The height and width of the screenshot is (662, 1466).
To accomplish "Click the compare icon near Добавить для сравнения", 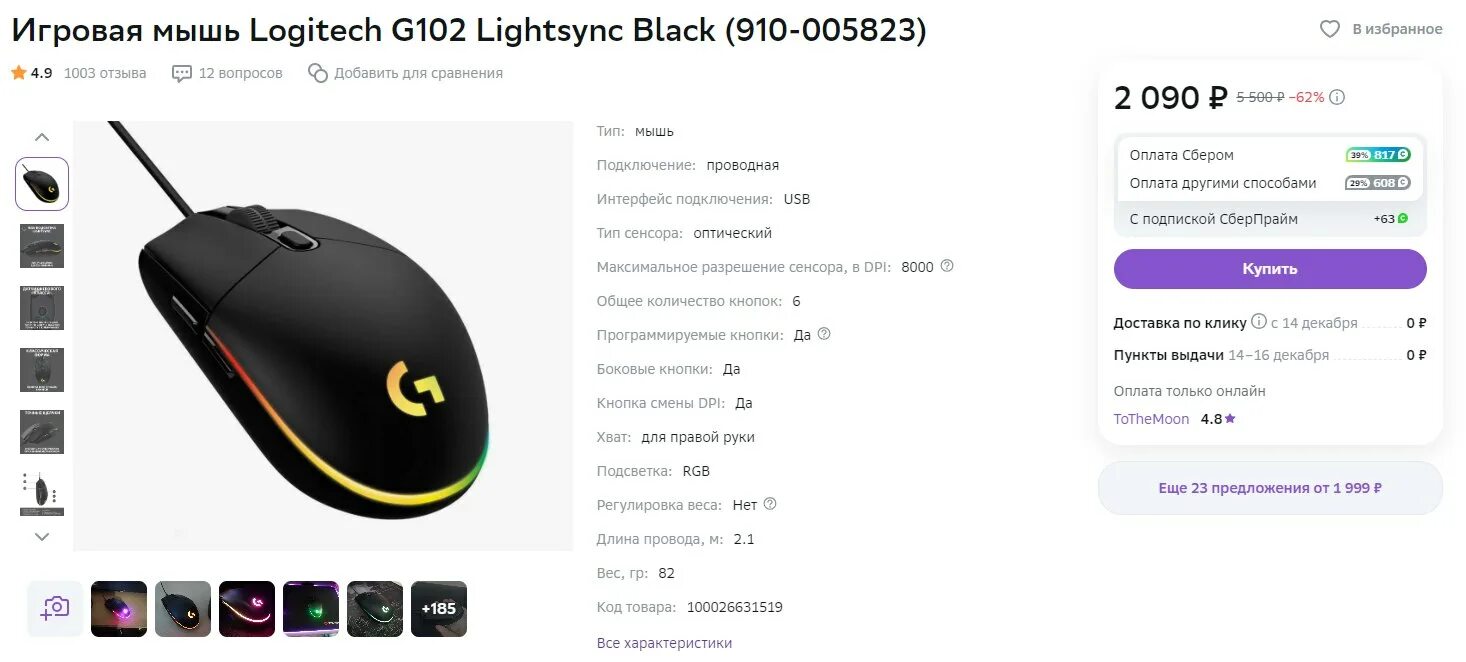I will 318,73.
